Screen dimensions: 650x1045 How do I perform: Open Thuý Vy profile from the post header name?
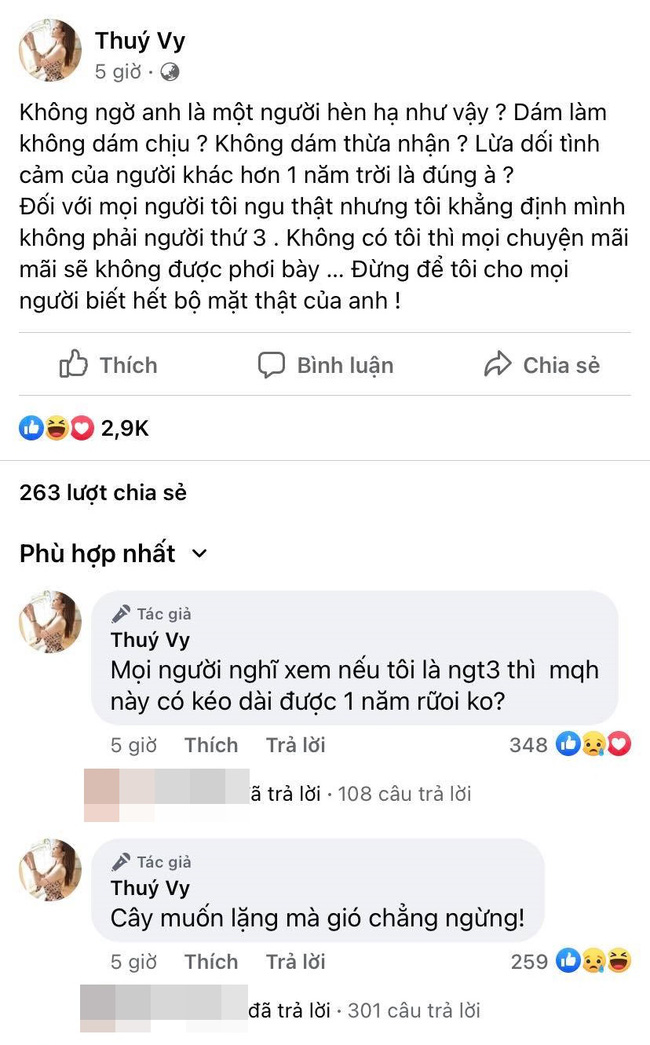(x=140, y=41)
